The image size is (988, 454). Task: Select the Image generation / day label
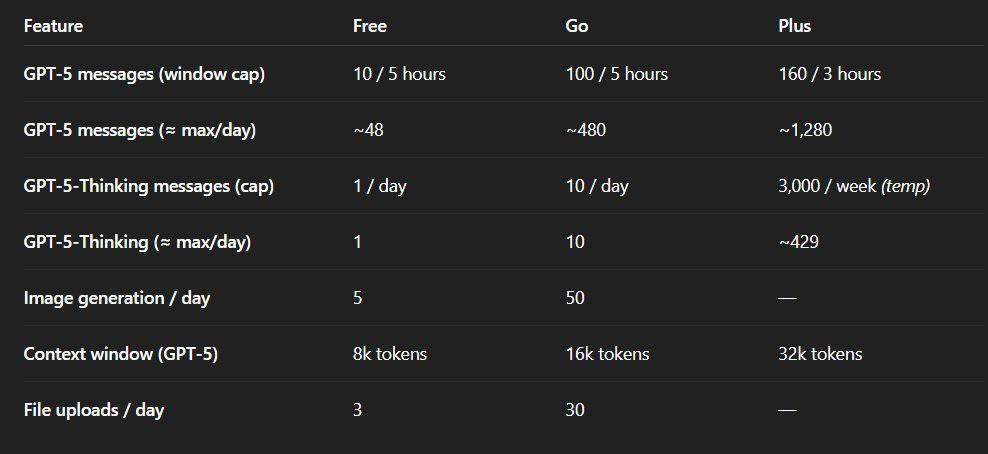point(116,298)
